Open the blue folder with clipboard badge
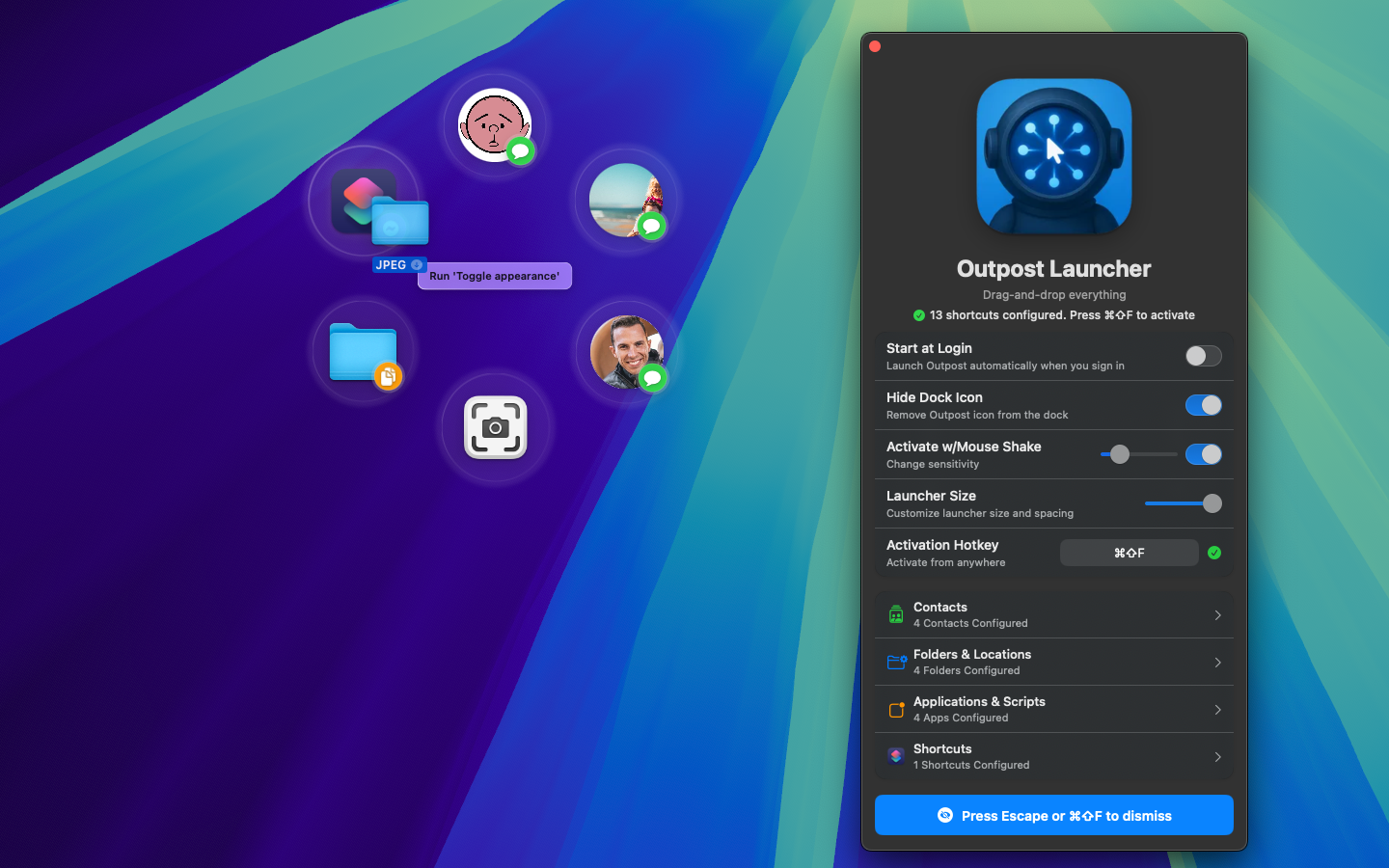 click(363, 351)
